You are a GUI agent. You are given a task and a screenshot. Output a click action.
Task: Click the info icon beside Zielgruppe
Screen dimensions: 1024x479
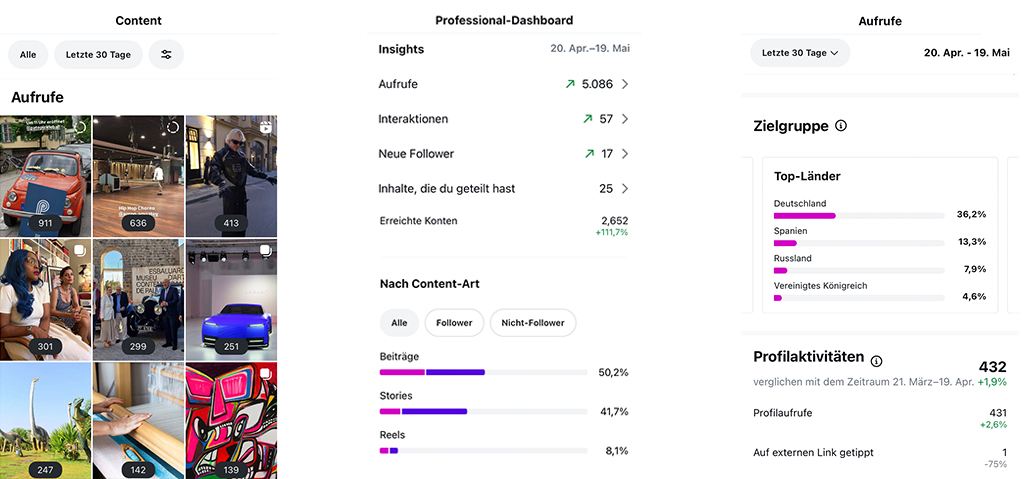coord(841,126)
